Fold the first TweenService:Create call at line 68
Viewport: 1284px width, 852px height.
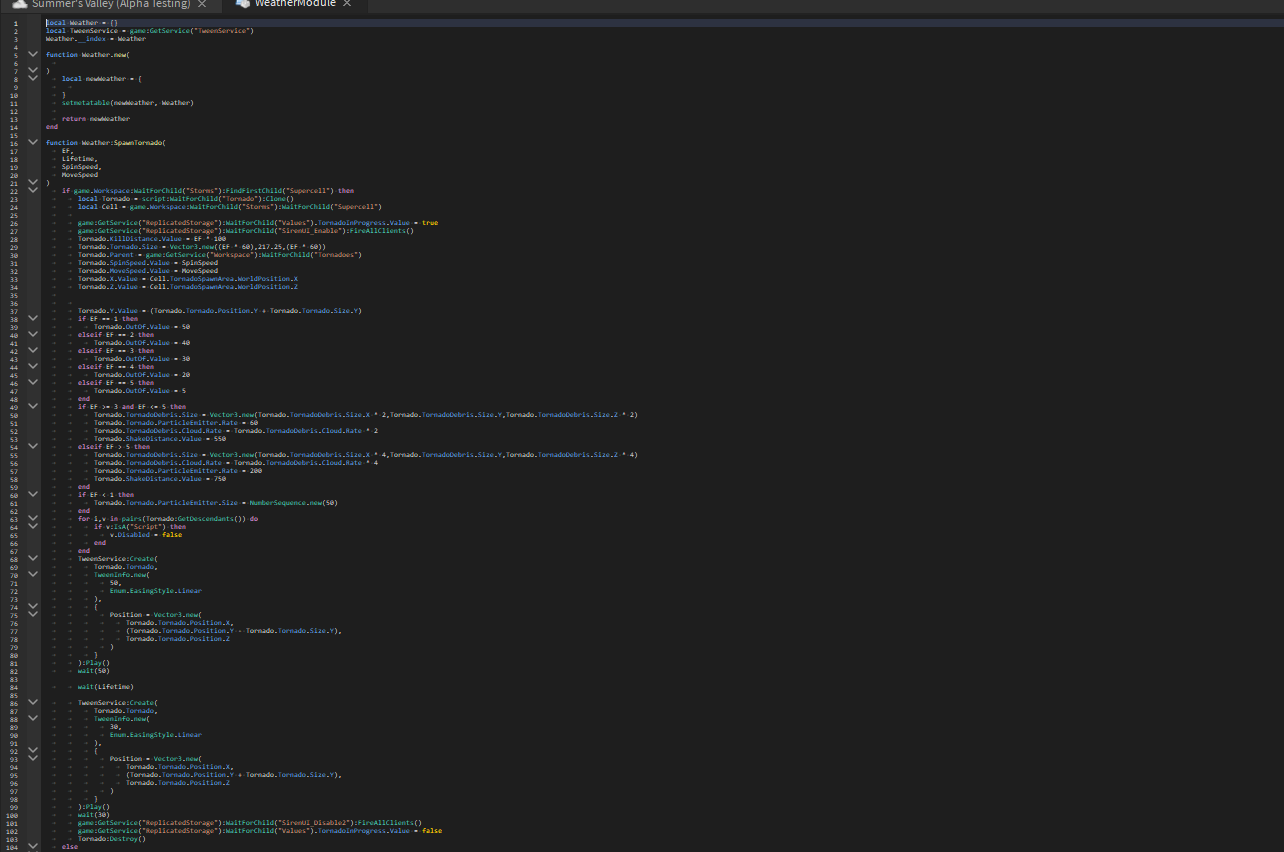pyautogui.click(x=34, y=559)
